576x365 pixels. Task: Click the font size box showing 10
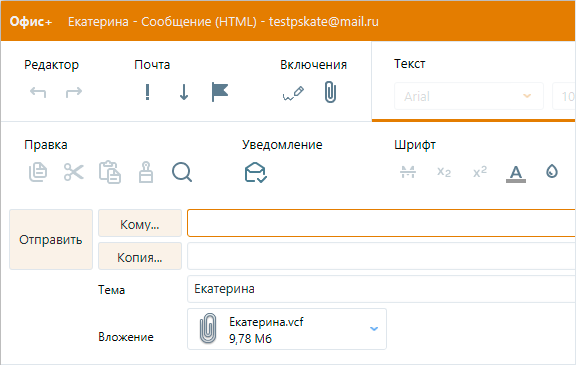point(564,96)
